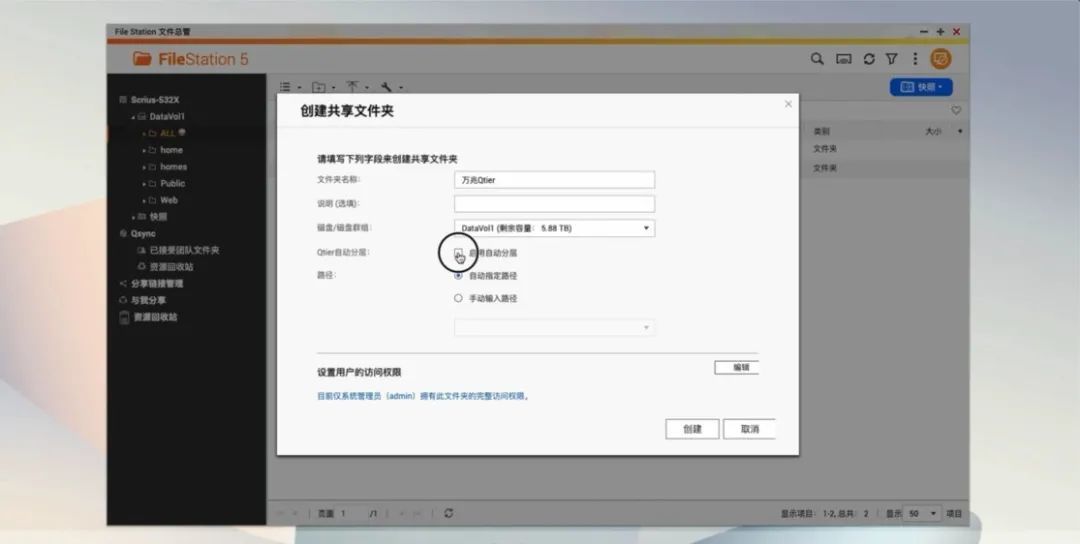Open the column options arrow beside 大小
Viewport: 1080px width, 544px height.
[960, 131]
